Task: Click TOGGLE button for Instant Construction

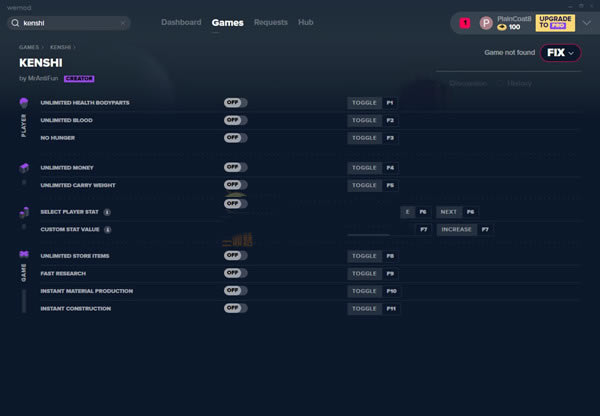Action: coord(364,309)
